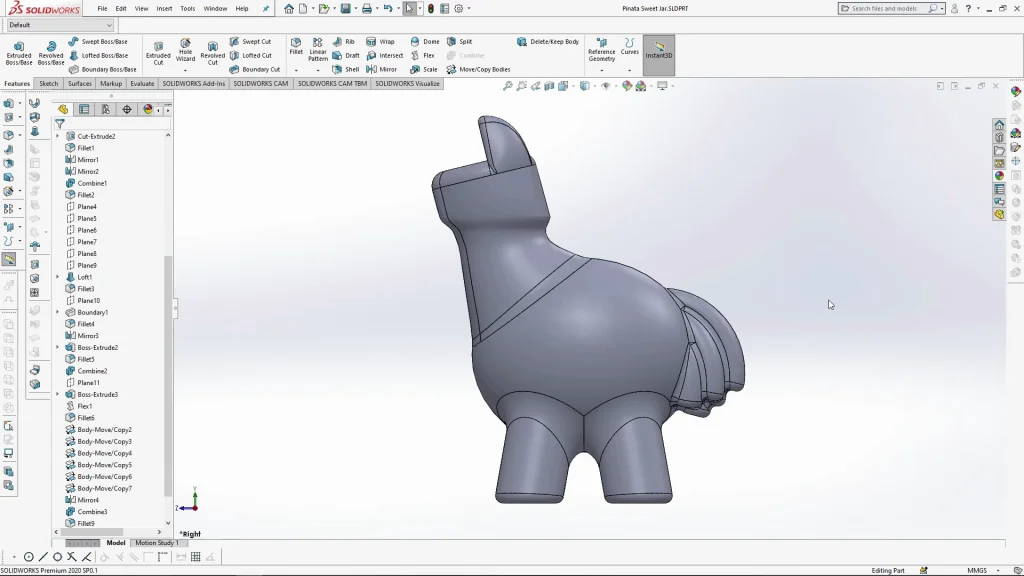Open the Appearances tab in the task pane

click(999, 175)
